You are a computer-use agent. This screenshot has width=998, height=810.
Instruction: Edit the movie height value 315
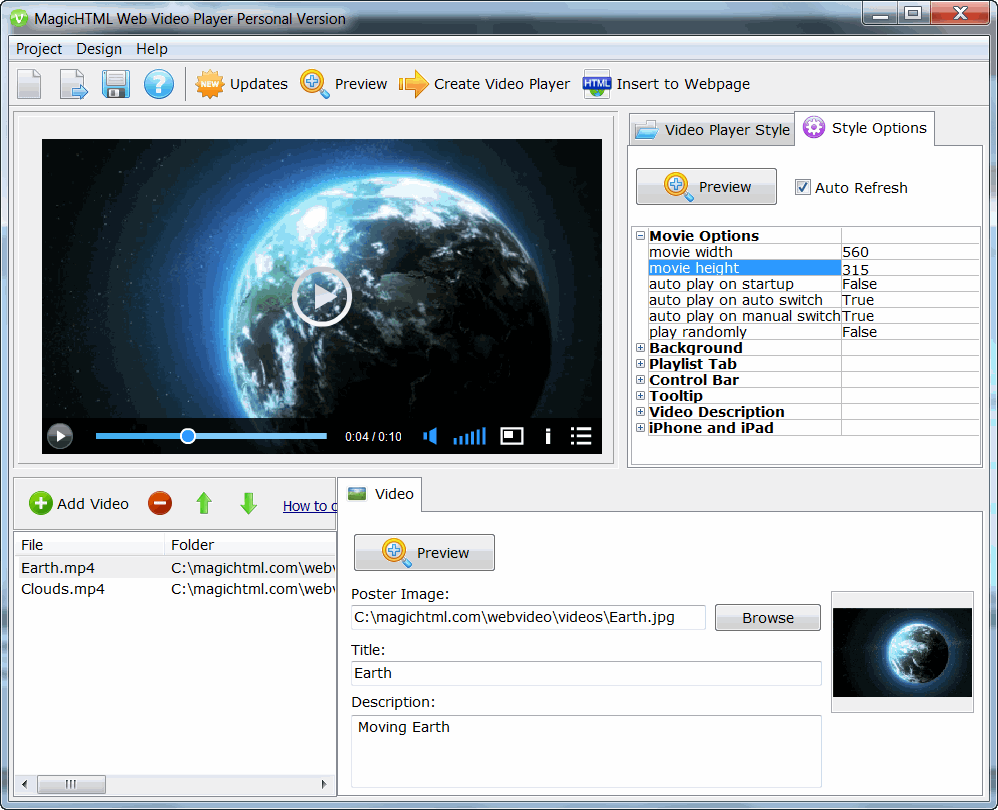coord(910,269)
